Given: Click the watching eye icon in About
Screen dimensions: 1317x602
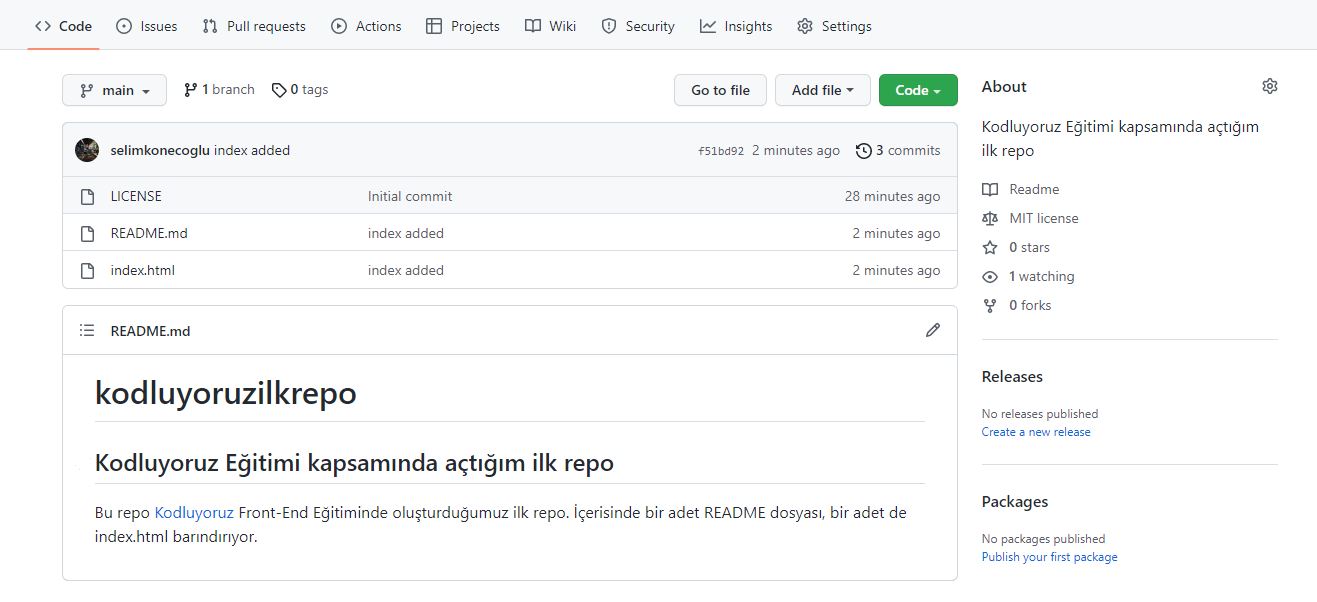Looking at the screenshot, I should (989, 276).
